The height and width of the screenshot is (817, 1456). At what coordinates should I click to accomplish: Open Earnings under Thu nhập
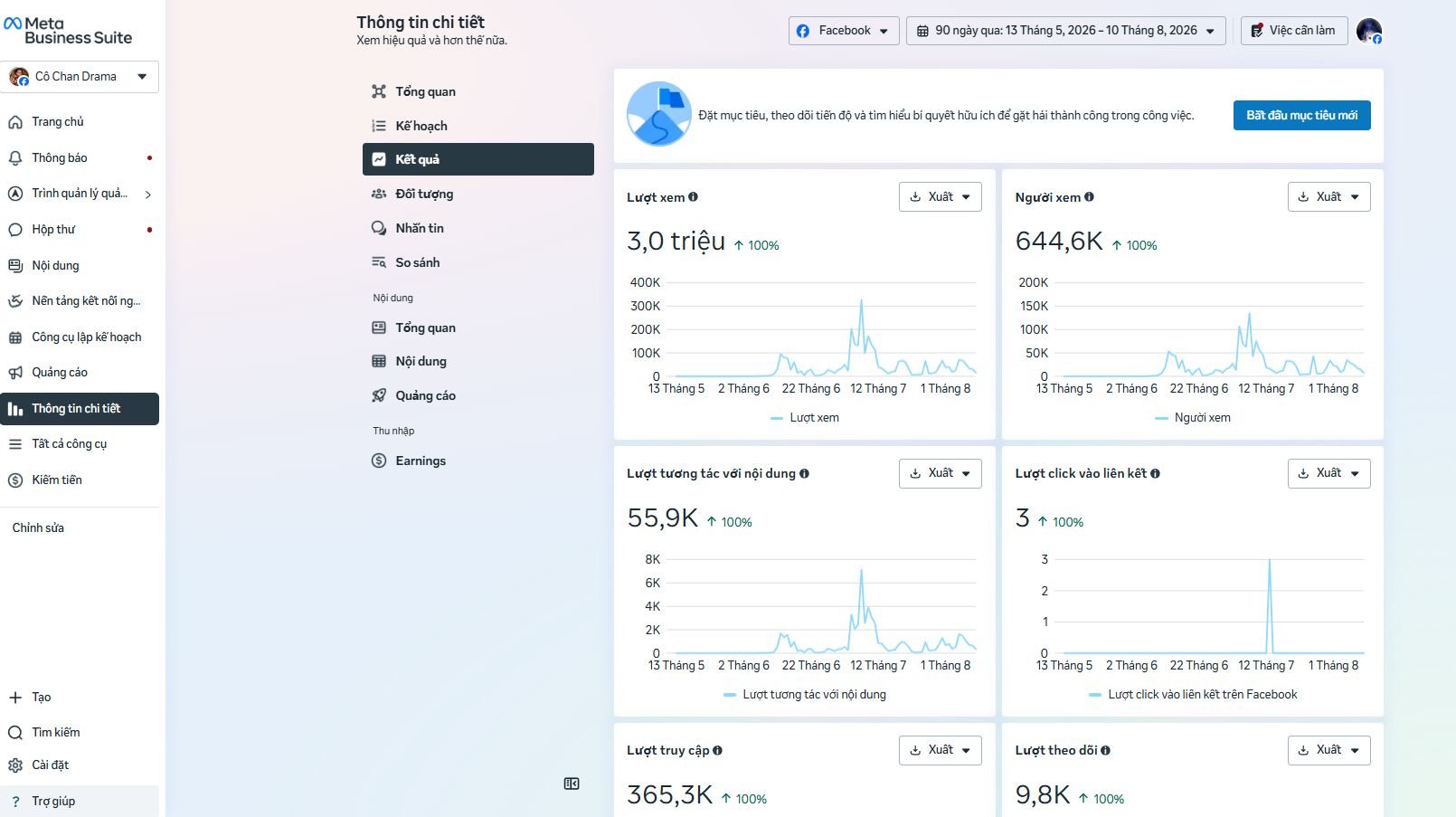[478, 461]
